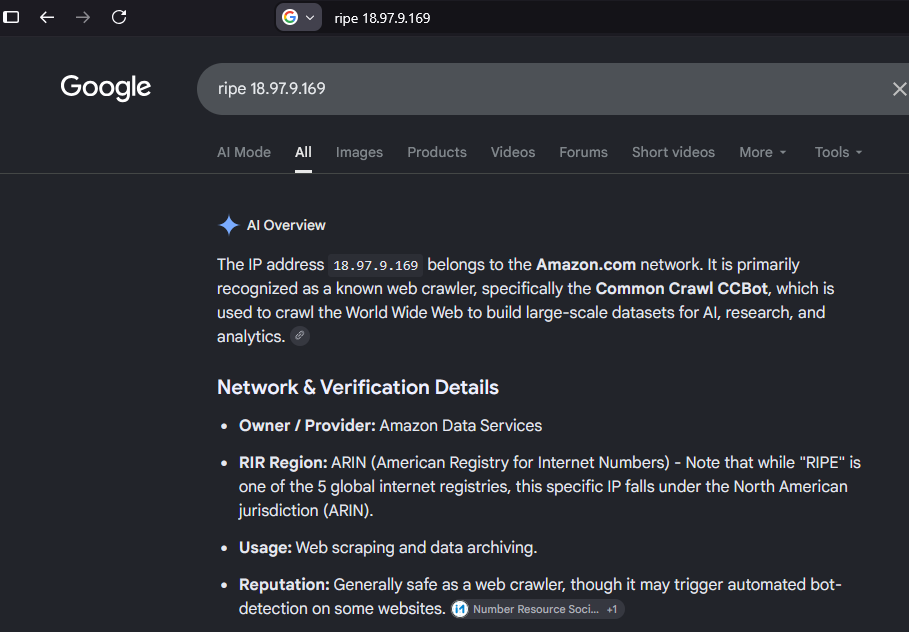Open the source link icon after analytics
The height and width of the screenshot is (632, 909).
tap(300, 336)
